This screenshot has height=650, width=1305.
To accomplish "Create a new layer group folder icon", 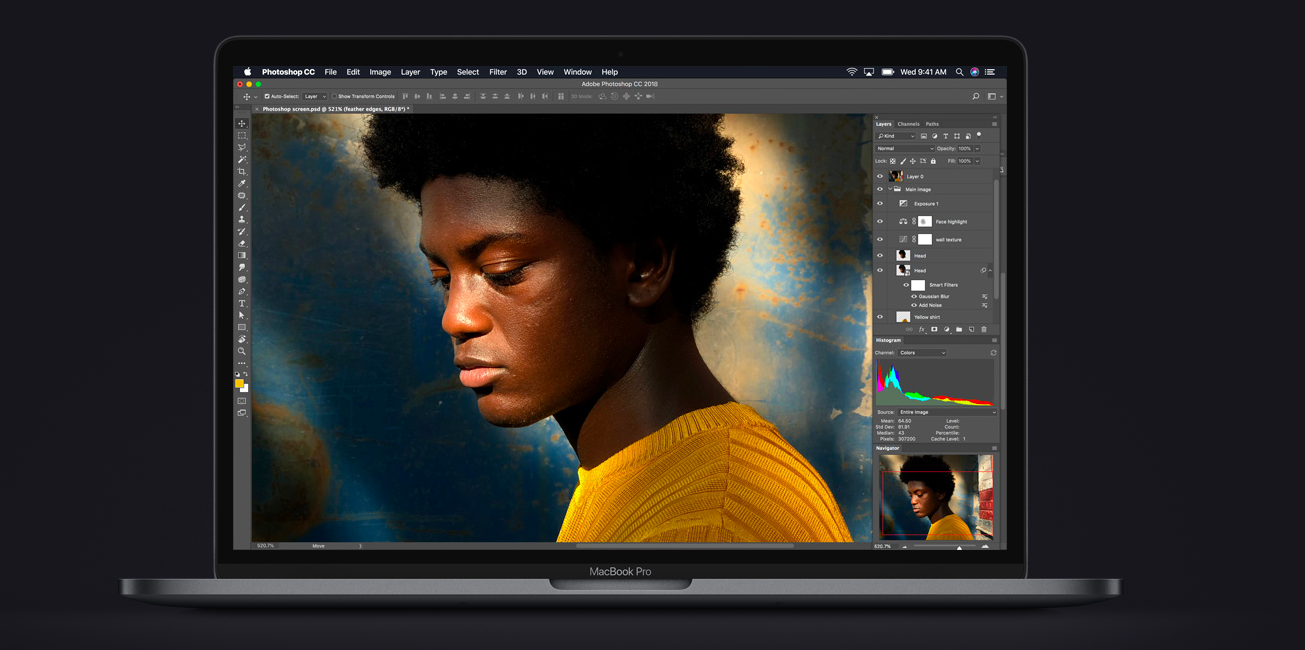I will [x=957, y=329].
